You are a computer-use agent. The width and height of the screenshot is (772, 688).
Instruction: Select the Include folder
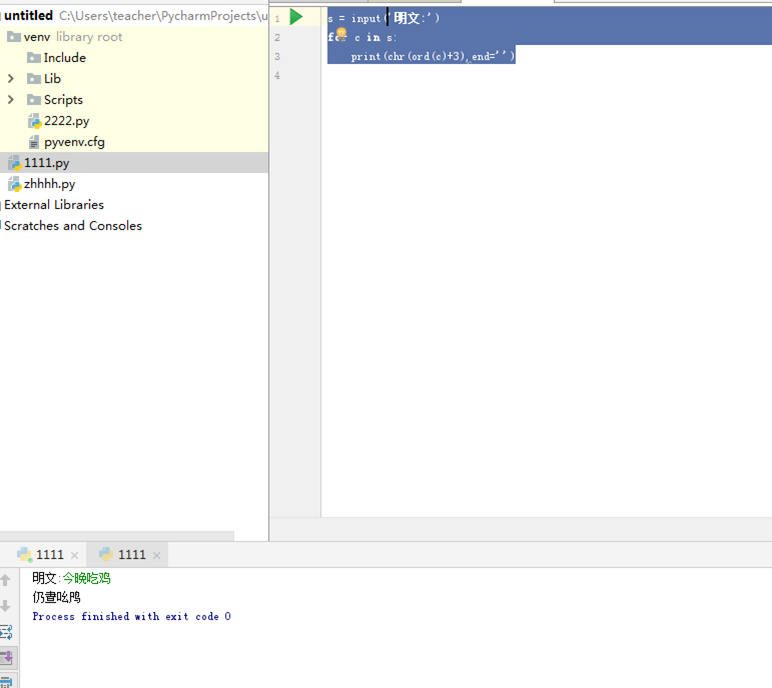point(56,58)
